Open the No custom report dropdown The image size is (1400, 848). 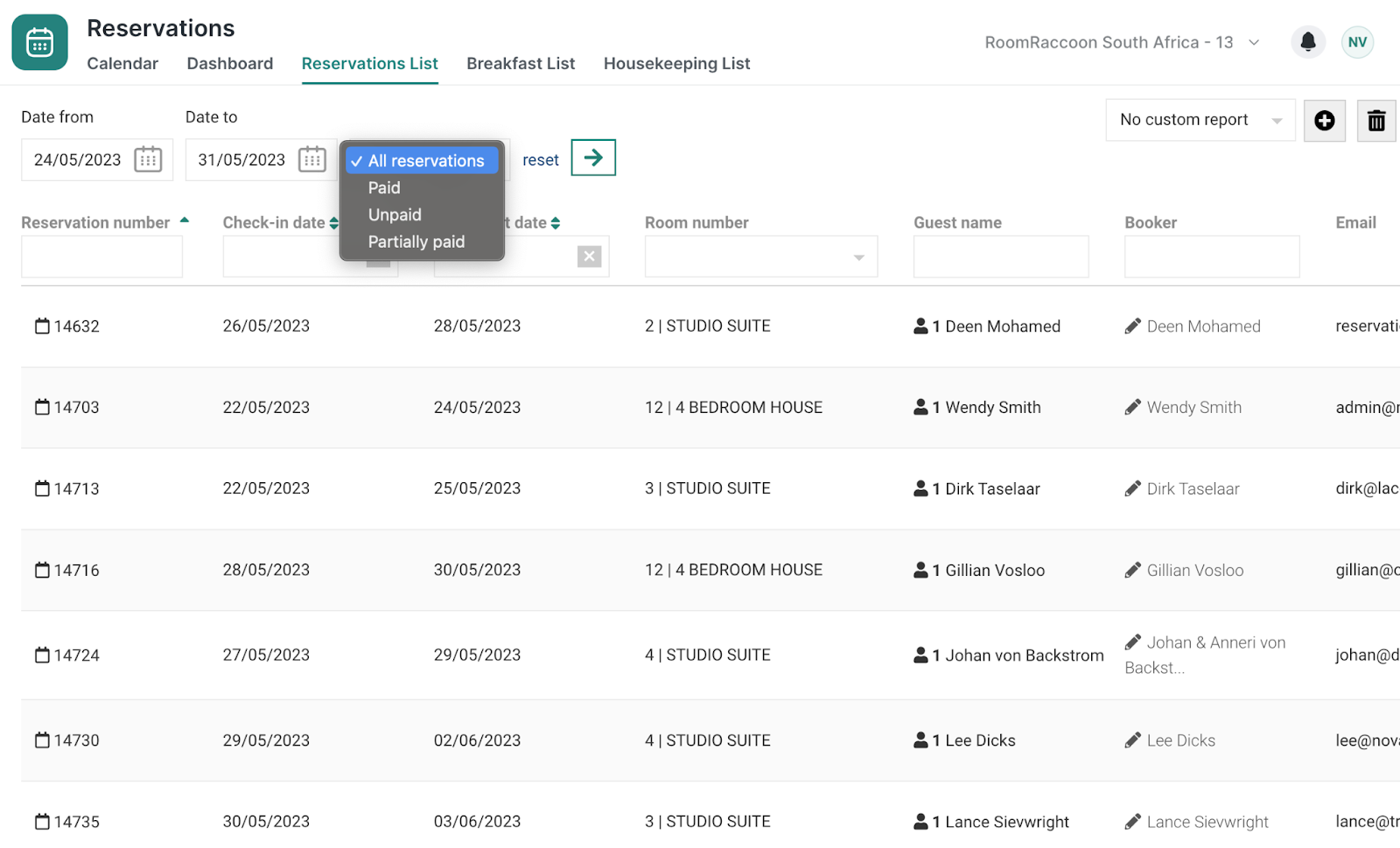click(1200, 120)
